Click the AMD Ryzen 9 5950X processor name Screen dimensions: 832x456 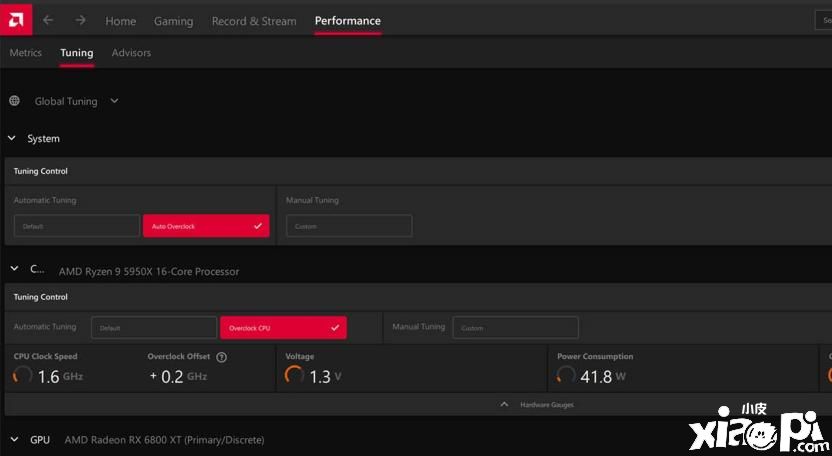click(149, 271)
